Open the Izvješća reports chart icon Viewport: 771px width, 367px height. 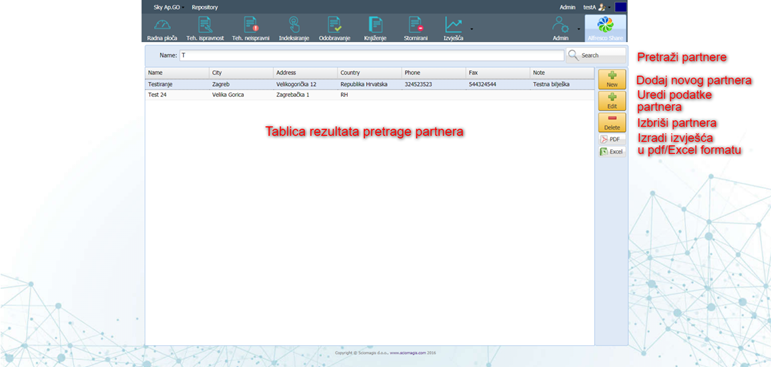click(453, 28)
